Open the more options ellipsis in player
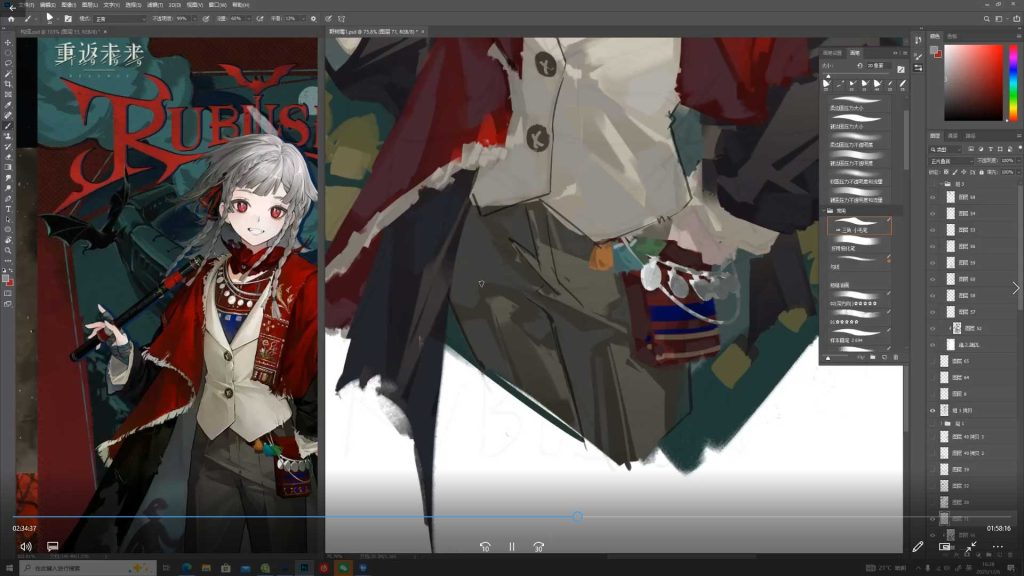The image size is (1024, 576). pyautogui.click(x=997, y=547)
